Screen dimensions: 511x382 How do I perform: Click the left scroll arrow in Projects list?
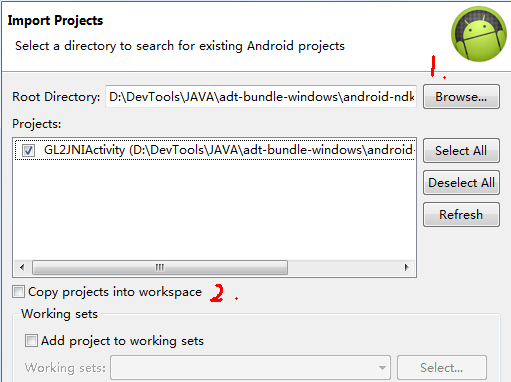tap(22, 267)
